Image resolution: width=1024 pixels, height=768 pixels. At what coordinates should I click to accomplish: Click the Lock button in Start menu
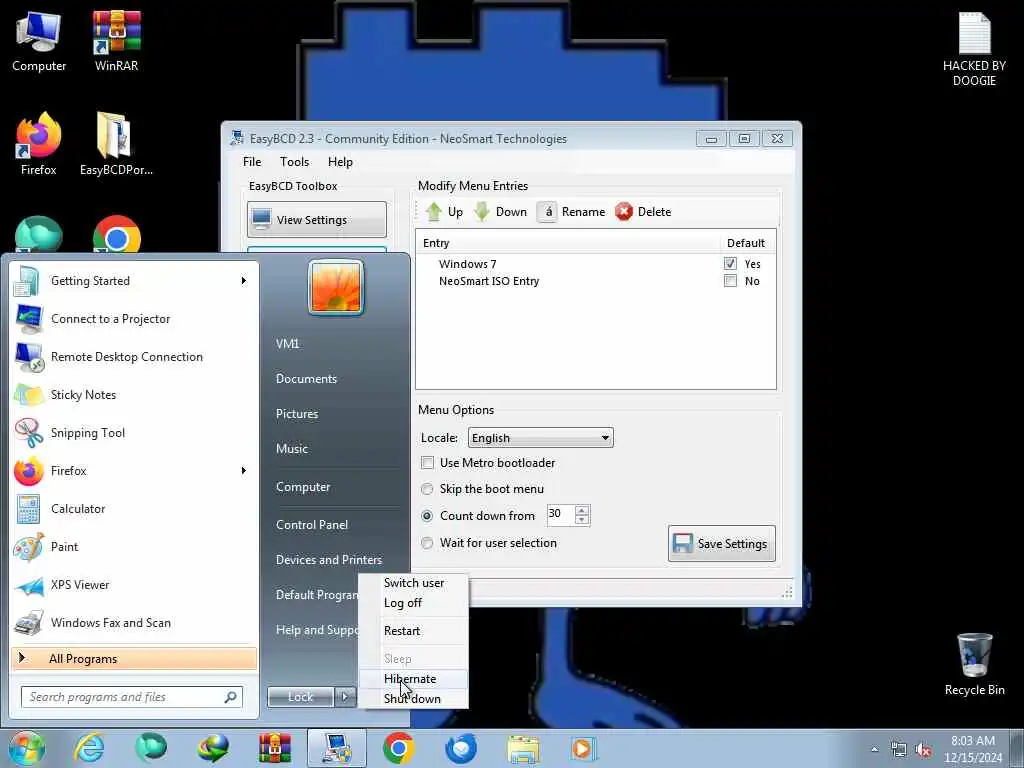coord(300,697)
